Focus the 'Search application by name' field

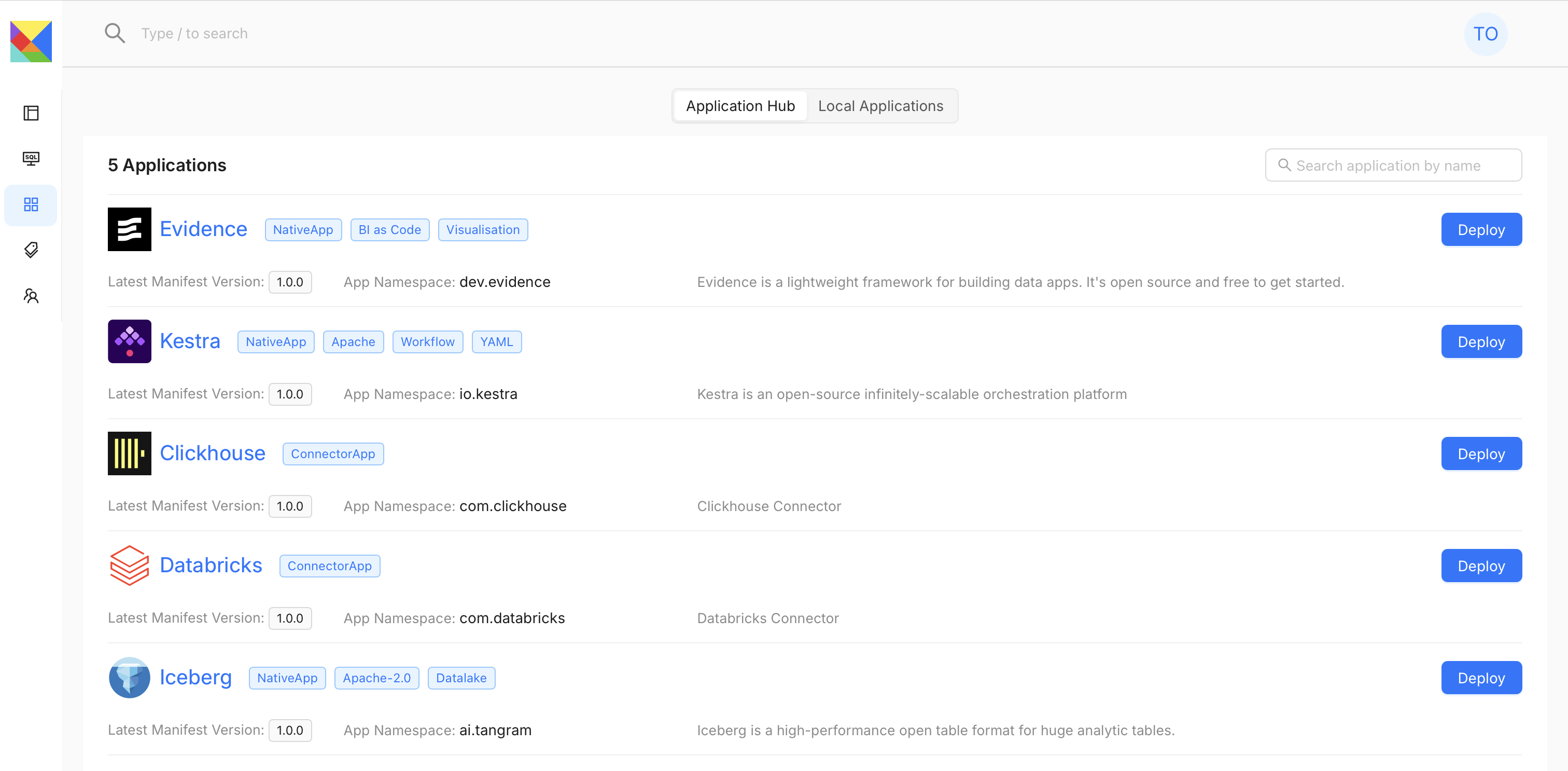1393,165
